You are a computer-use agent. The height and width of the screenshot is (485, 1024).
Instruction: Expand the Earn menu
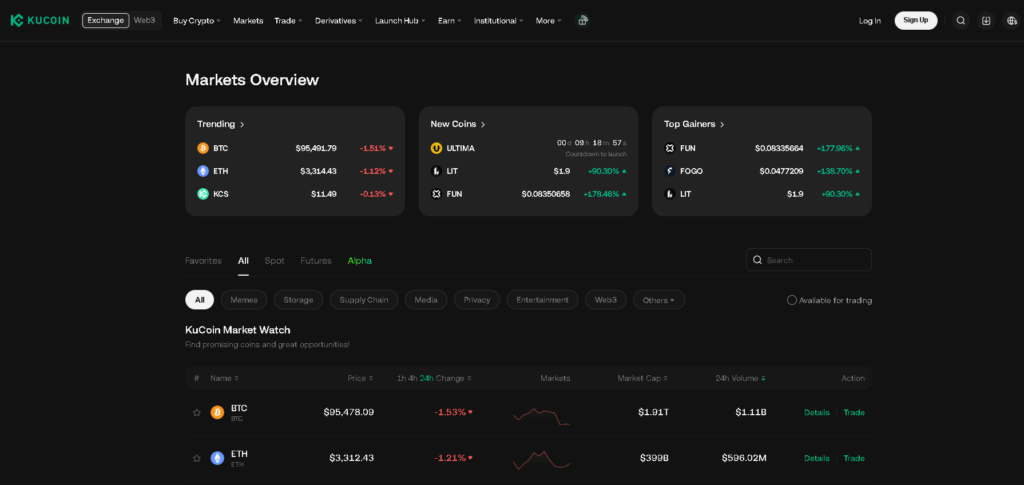coord(449,21)
